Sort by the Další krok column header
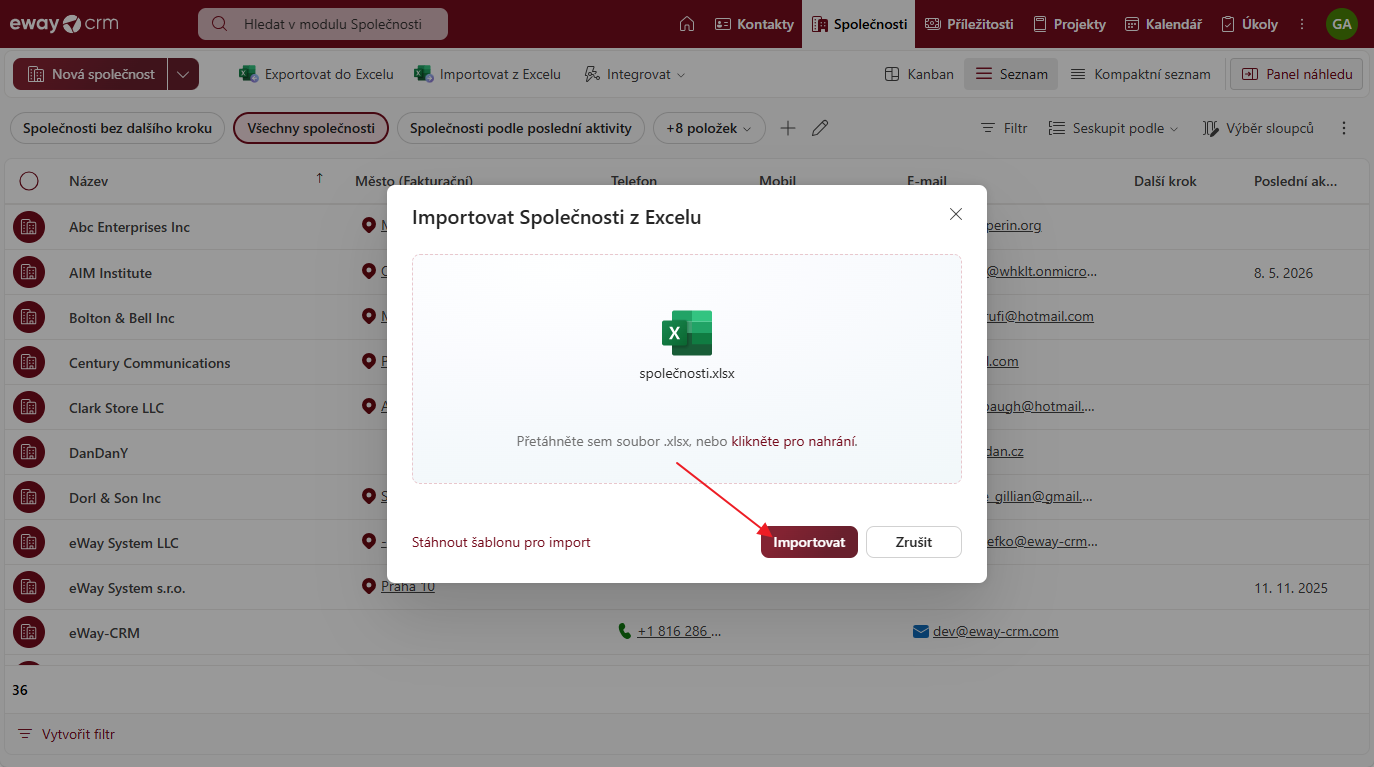1374x767 pixels. click(x=1165, y=181)
